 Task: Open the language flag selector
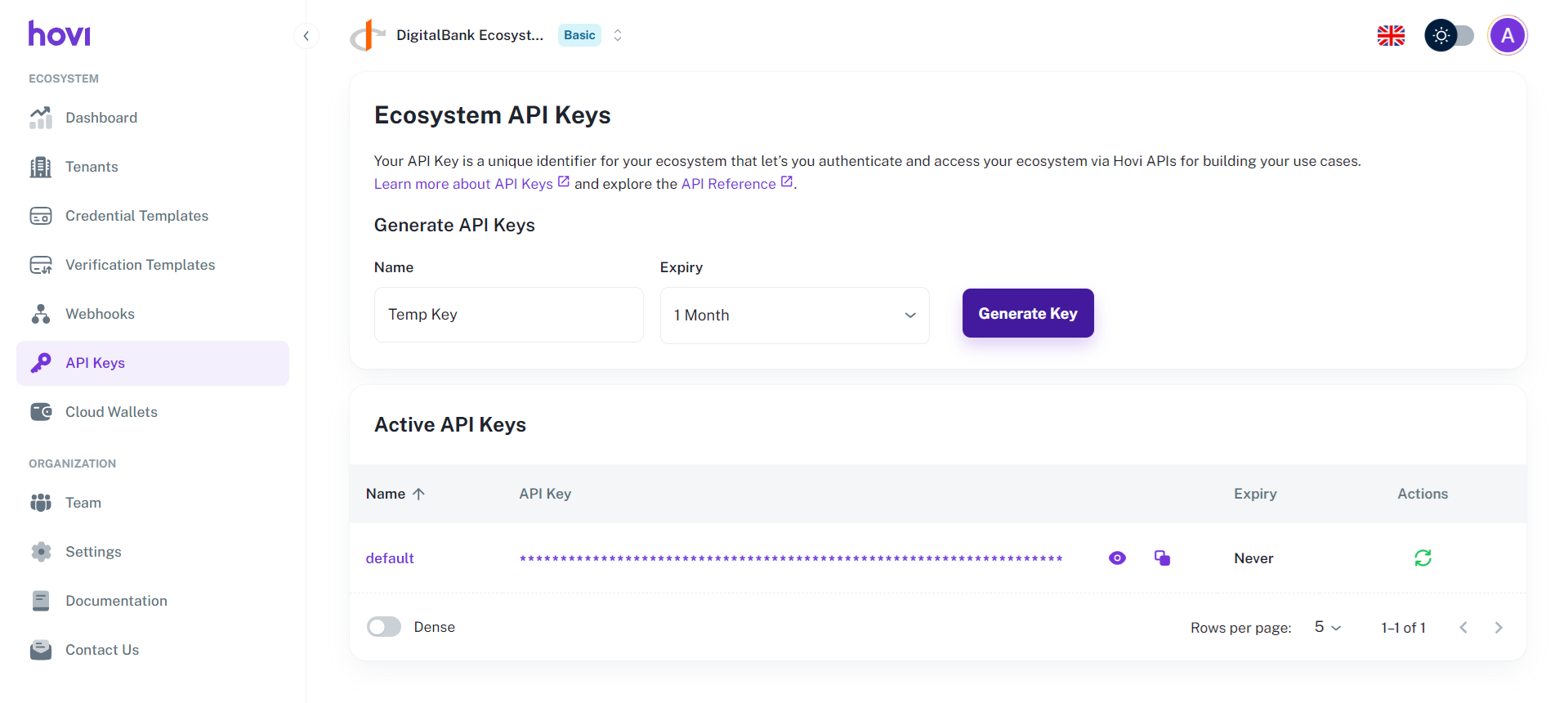point(1390,36)
